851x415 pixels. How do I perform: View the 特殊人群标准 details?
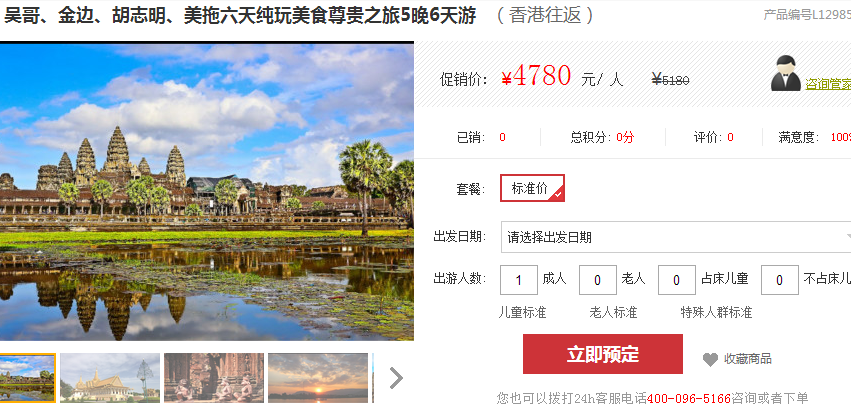pyautogui.click(x=716, y=312)
